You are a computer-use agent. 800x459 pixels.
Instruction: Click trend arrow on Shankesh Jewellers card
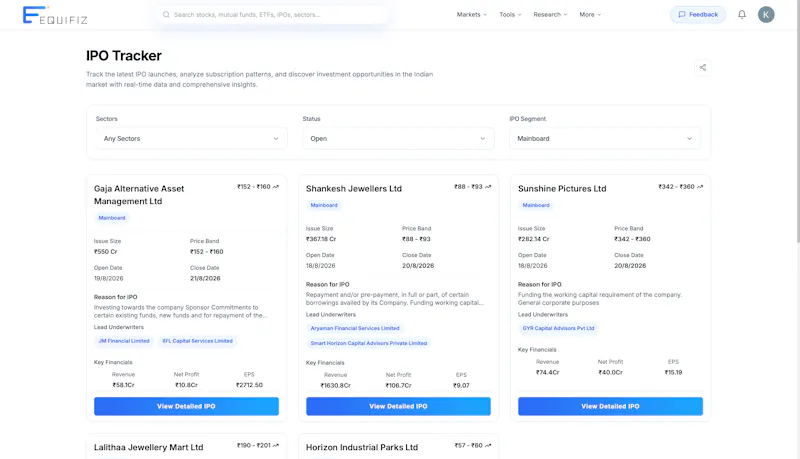488,187
